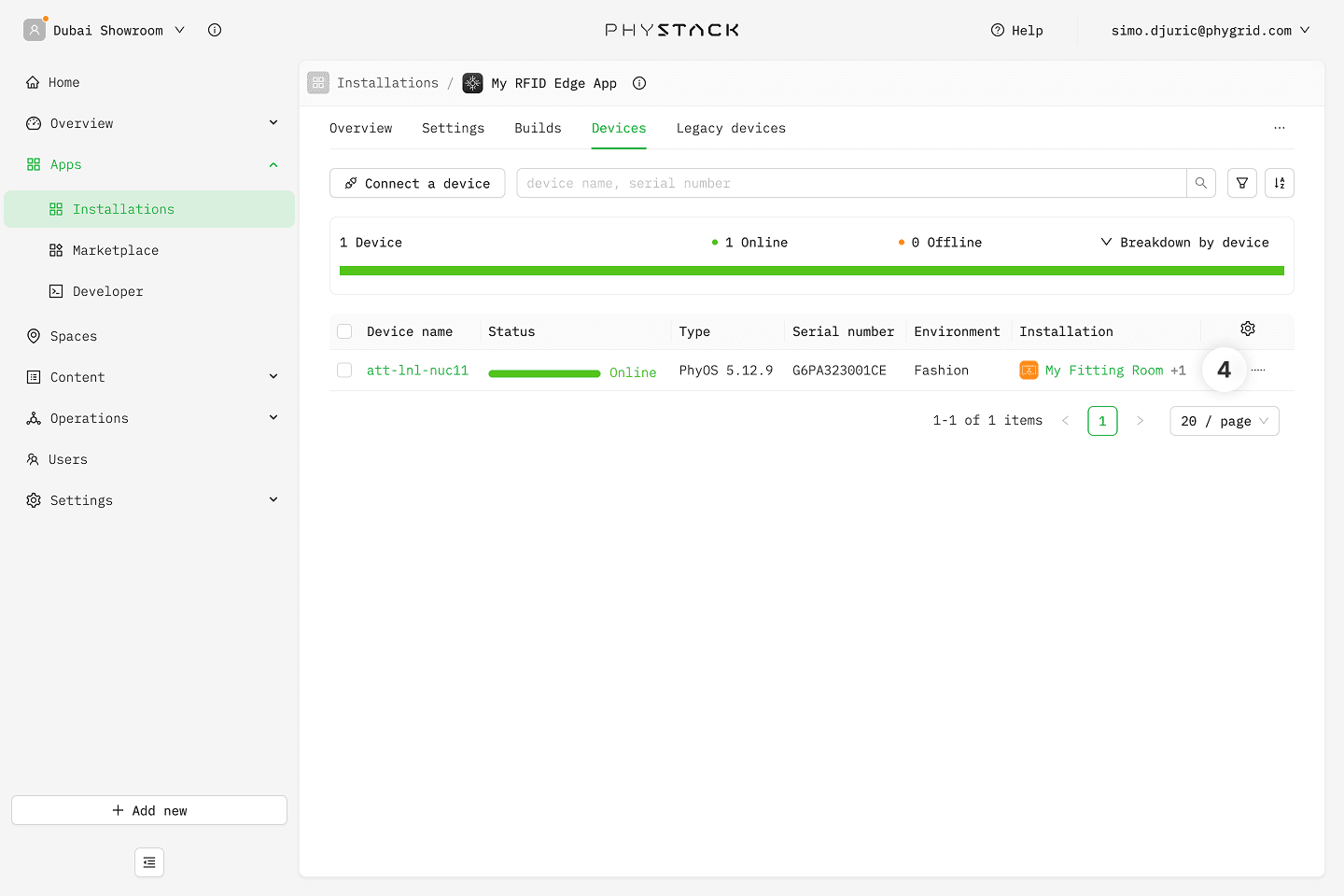Click the Dubai Showroom avatar icon

35,30
